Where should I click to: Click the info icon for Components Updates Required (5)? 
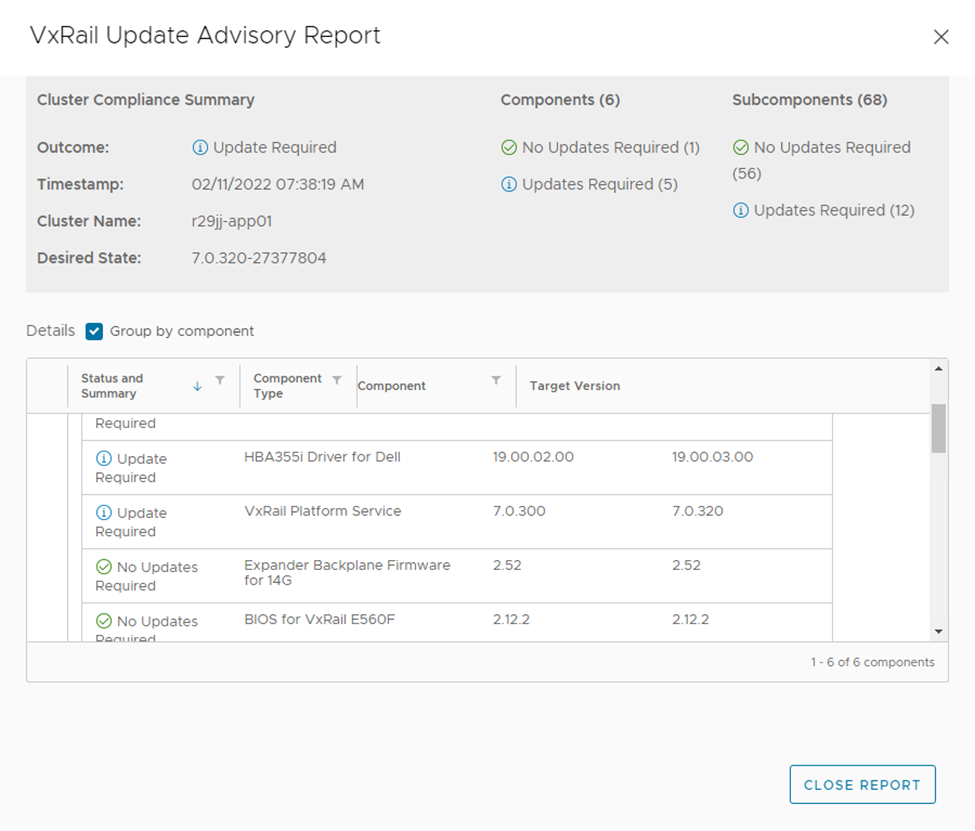509,184
